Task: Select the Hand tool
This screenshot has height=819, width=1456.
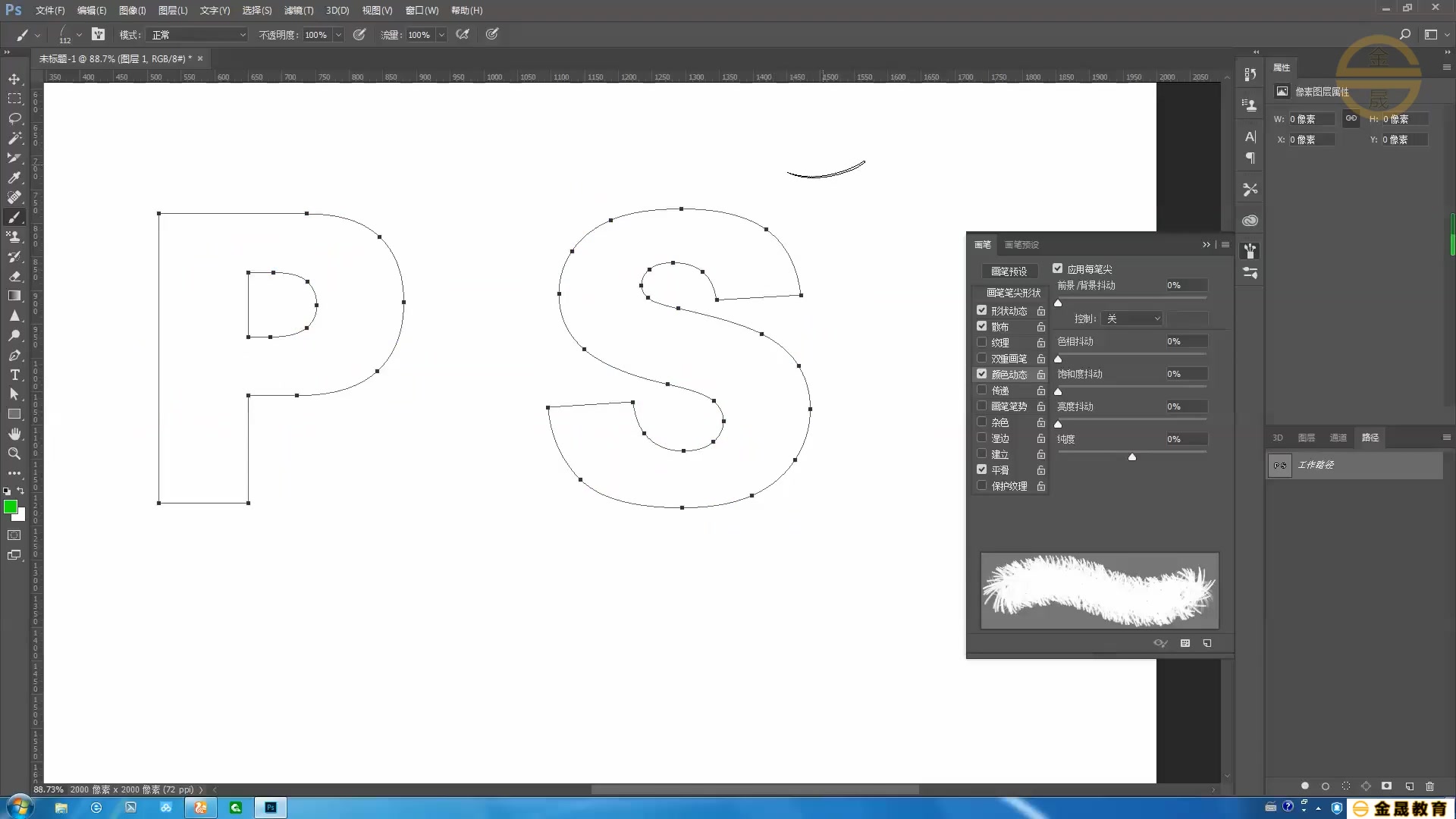Action: point(14,434)
